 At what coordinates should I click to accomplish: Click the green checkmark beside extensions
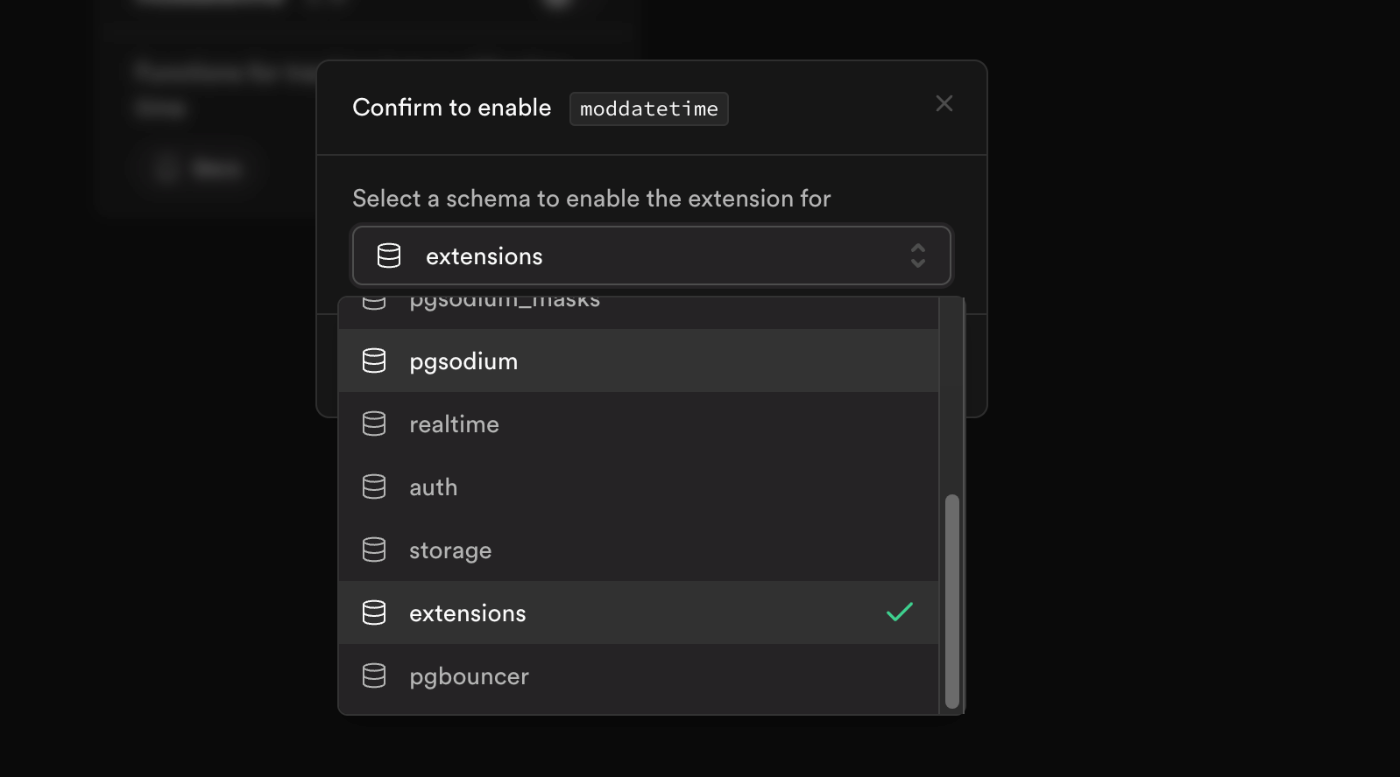[898, 613]
